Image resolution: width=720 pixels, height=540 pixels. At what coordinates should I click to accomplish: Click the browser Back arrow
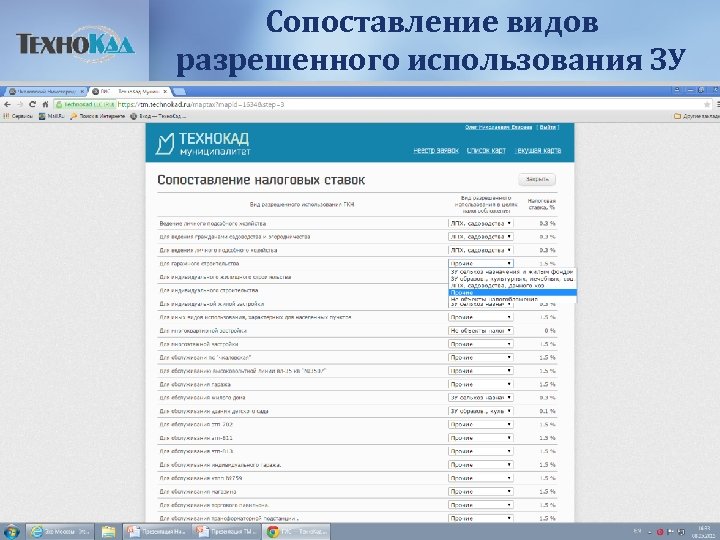pos(7,105)
